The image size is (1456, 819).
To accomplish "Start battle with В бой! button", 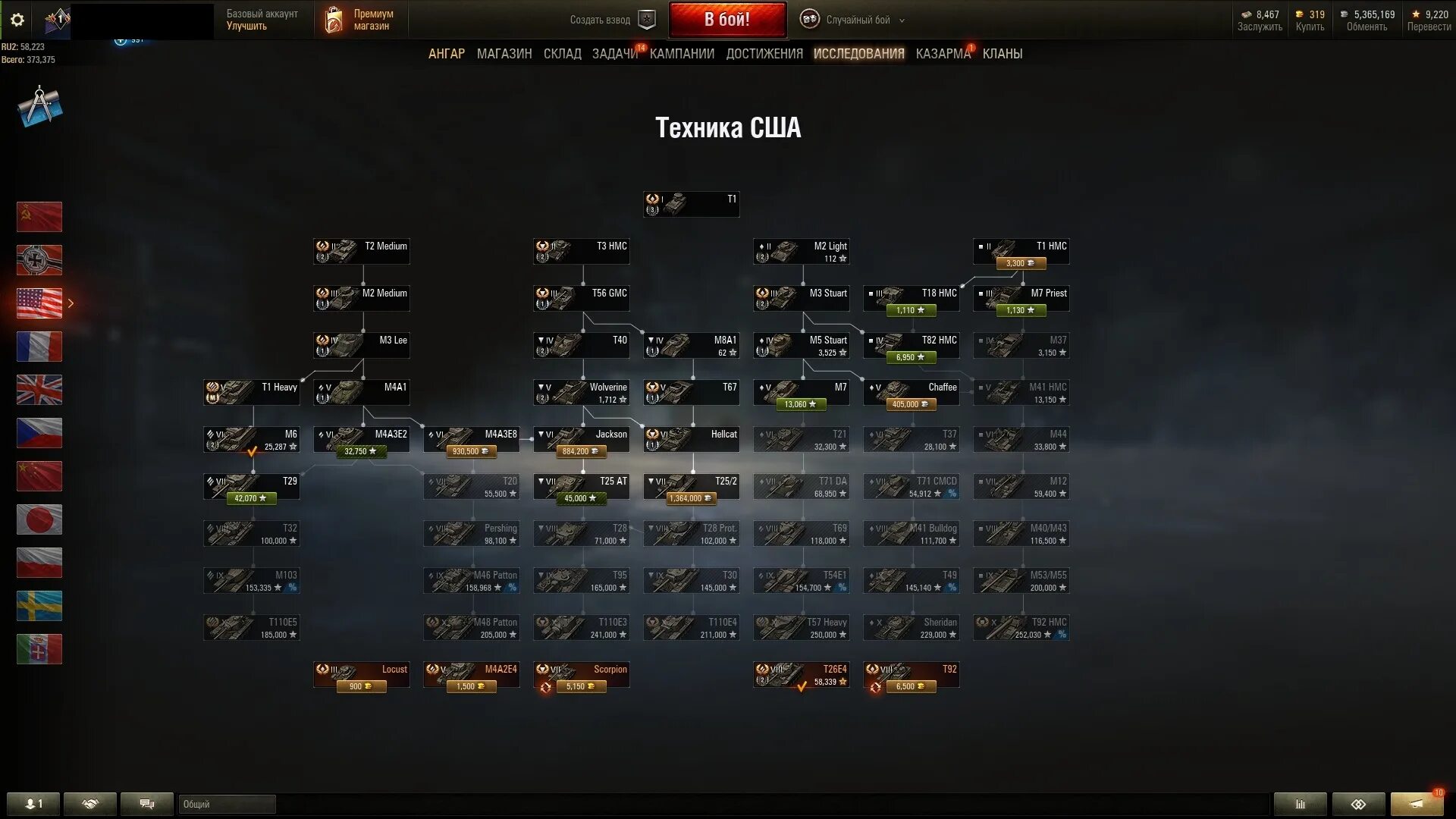I will (x=727, y=20).
